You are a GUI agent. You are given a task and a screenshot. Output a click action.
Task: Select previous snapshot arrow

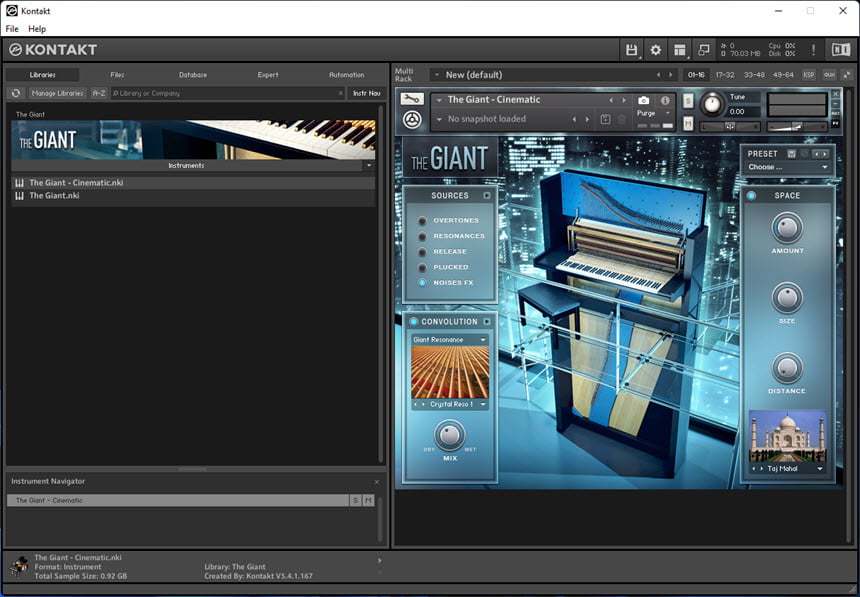click(x=574, y=119)
